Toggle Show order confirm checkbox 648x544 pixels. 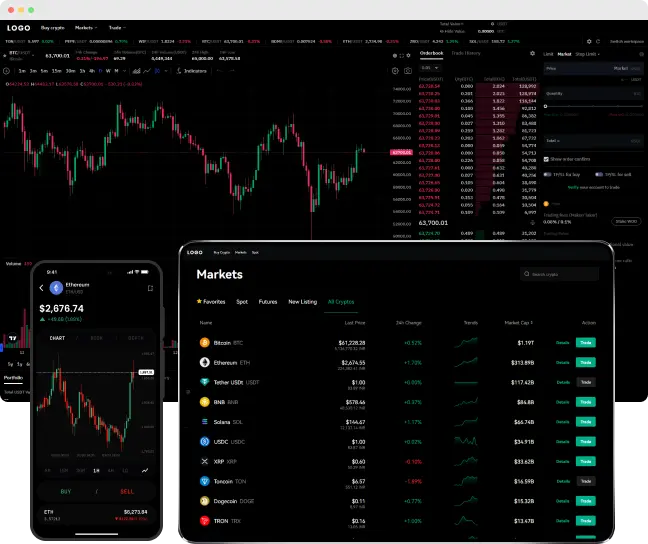coord(546,159)
